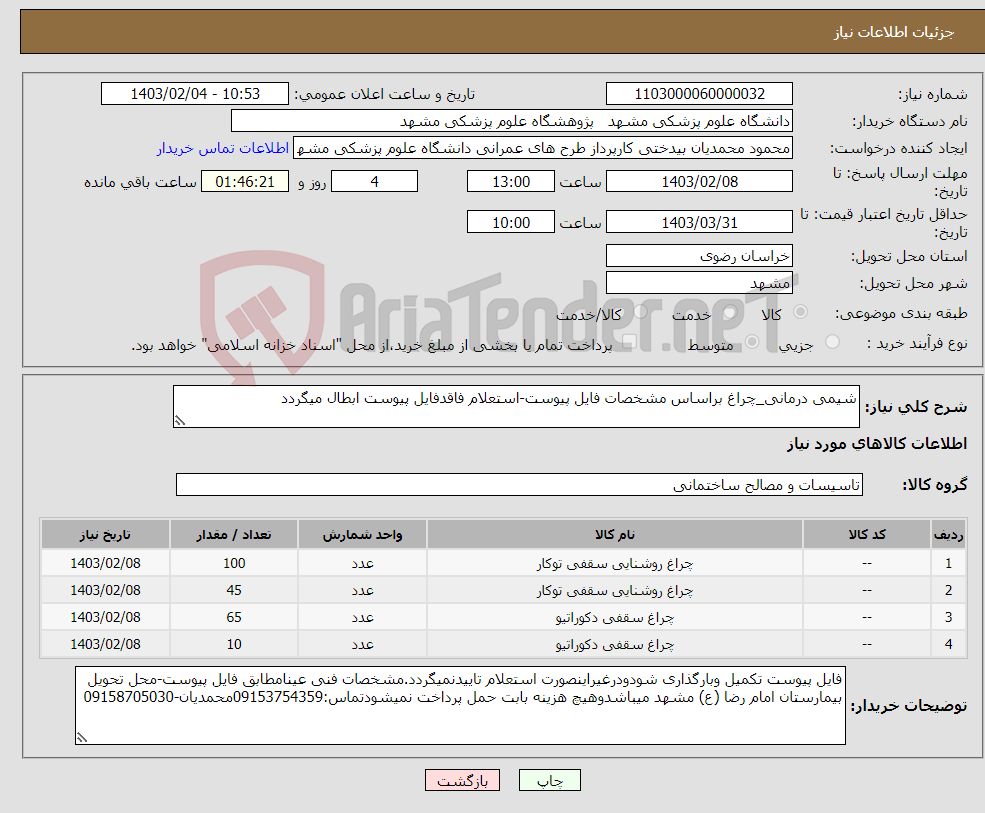Click the شماره نیاز field 1103000060000032
This screenshot has width=985, height=813.
point(699,94)
